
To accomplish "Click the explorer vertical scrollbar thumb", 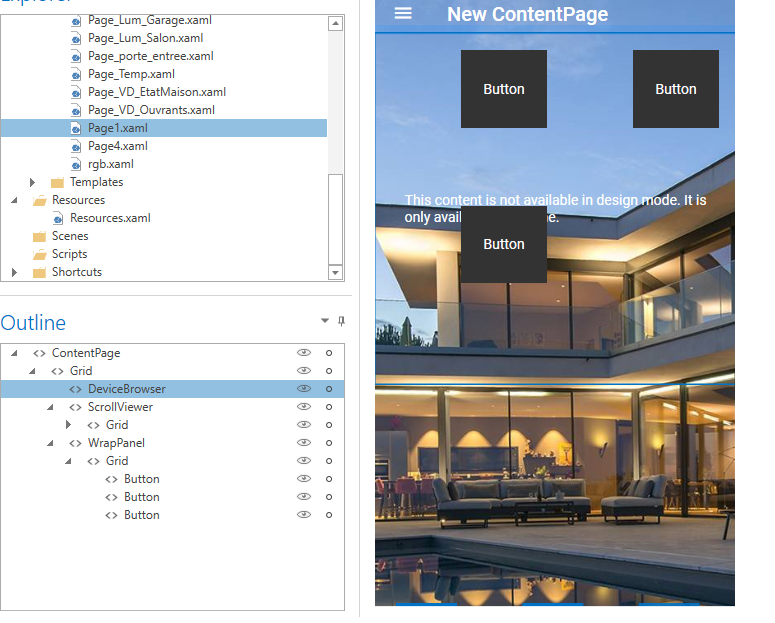I will coord(336,220).
